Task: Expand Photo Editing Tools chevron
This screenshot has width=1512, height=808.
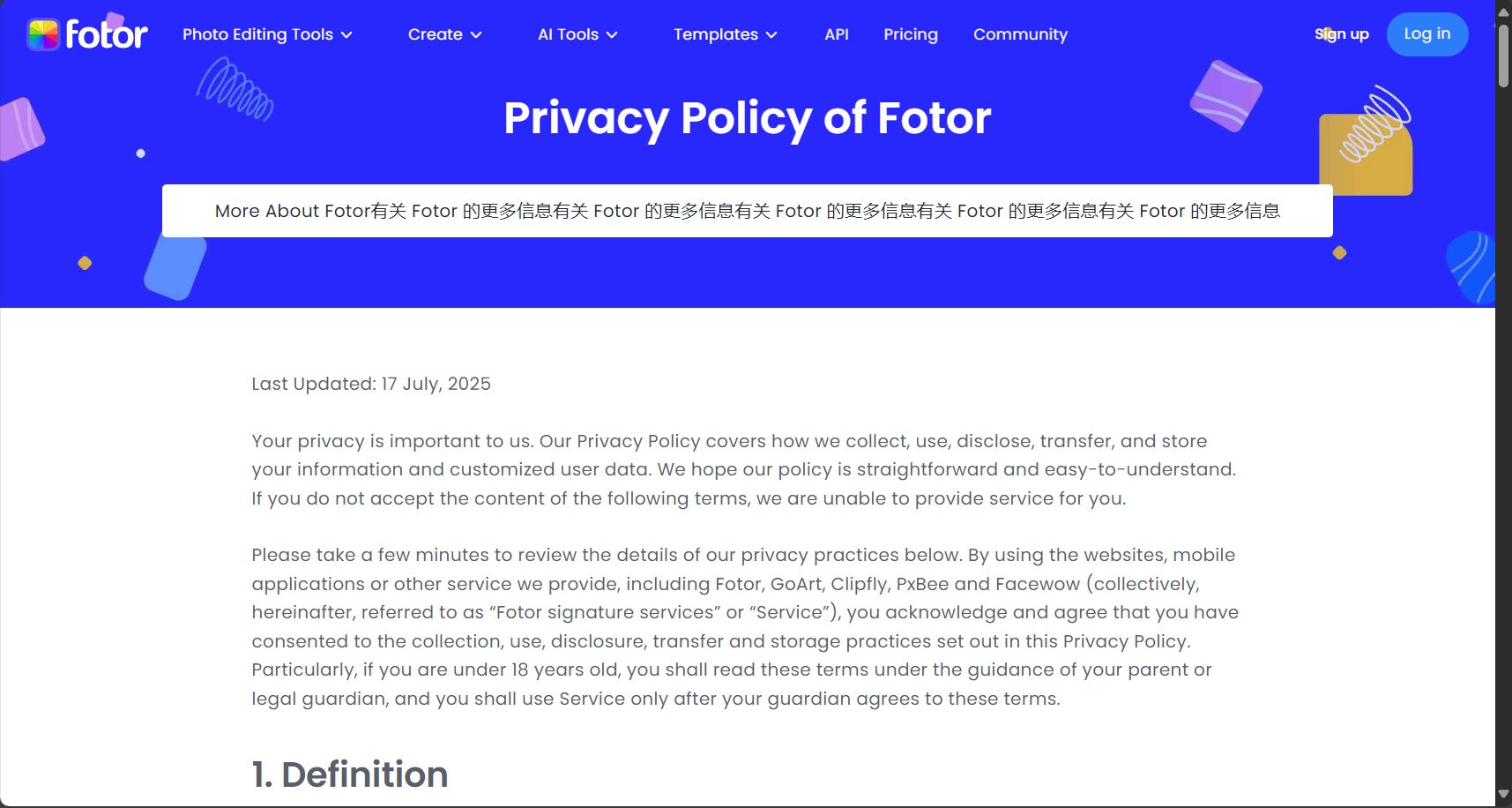Action: 346,34
